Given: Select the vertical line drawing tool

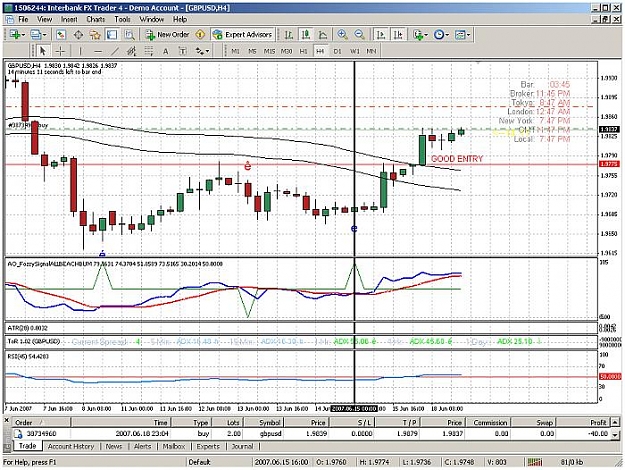Looking at the screenshot, I should pyautogui.click(x=80, y=51).
